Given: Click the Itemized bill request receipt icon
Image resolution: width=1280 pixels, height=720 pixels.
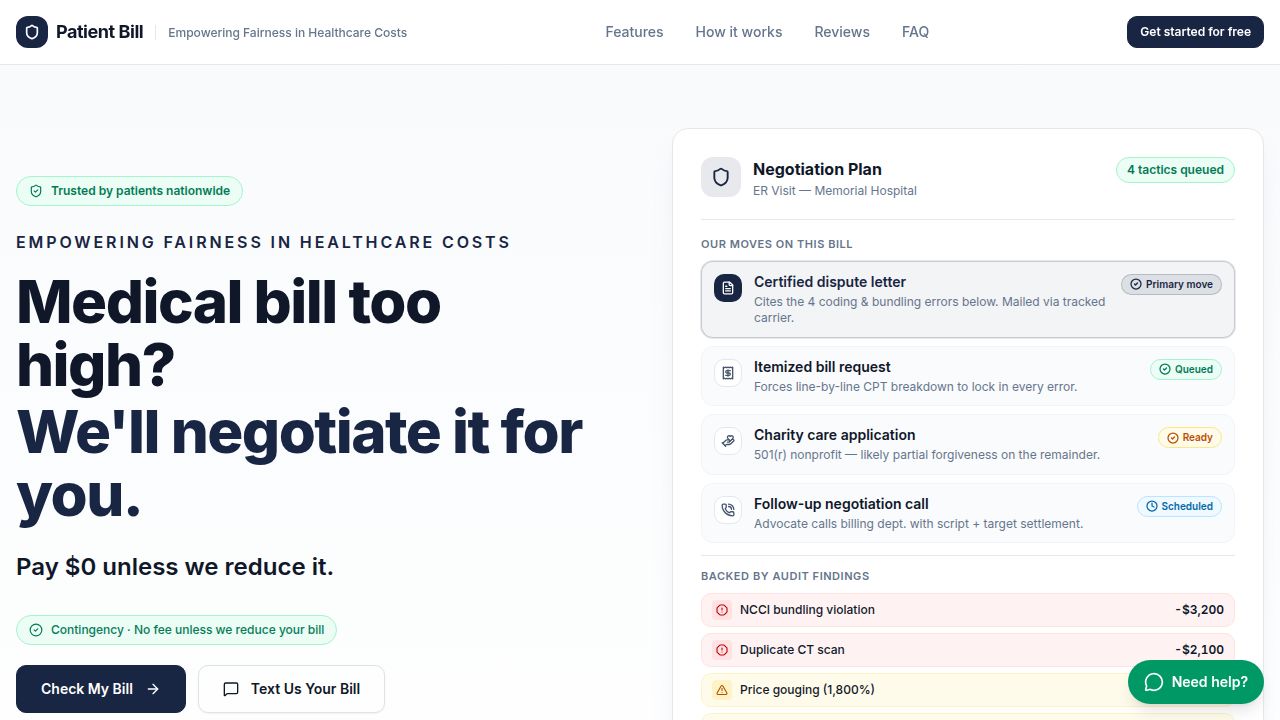Looking at the screenshot, I should [728, 373].
